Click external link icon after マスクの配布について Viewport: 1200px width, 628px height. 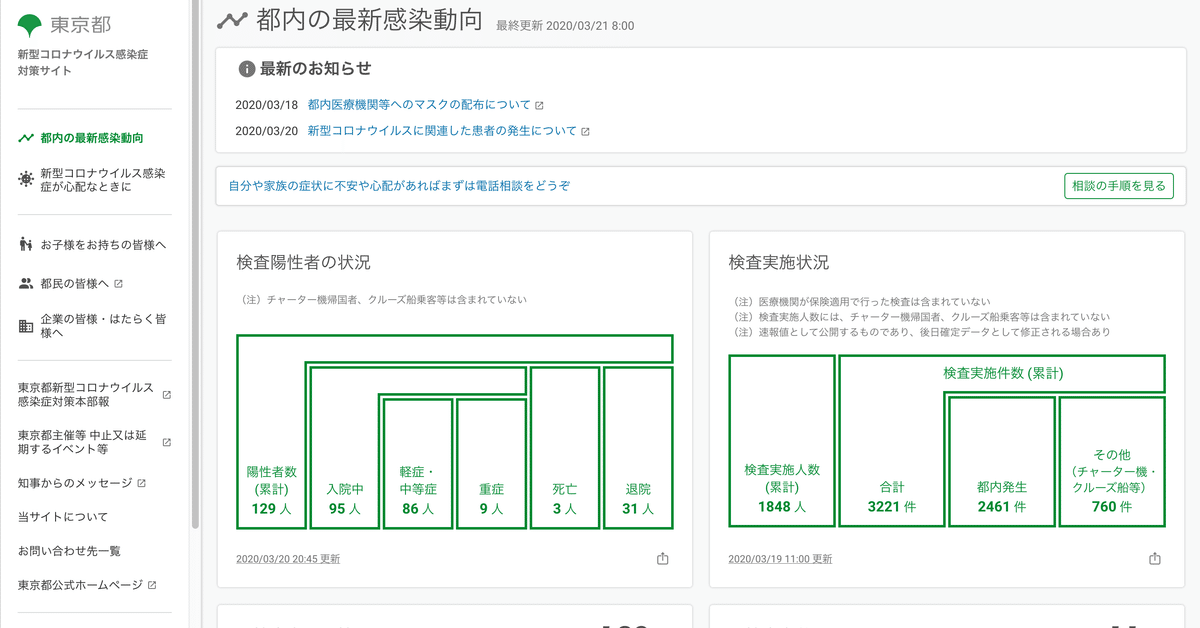click(x=539, y=105)
